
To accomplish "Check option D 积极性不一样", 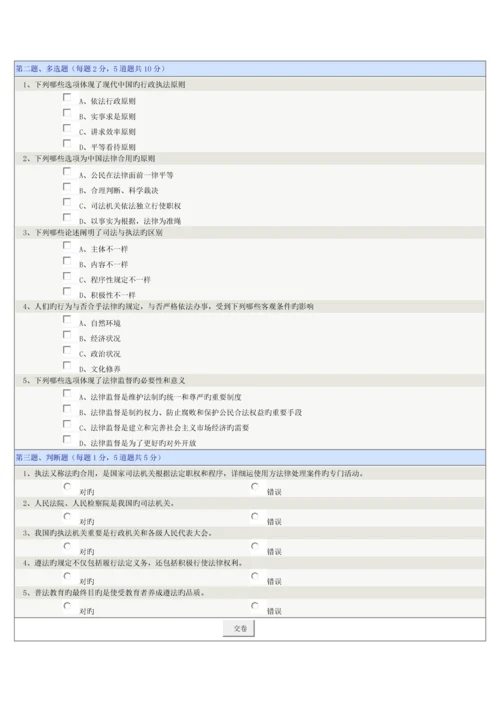I will (x=67, y=291).
